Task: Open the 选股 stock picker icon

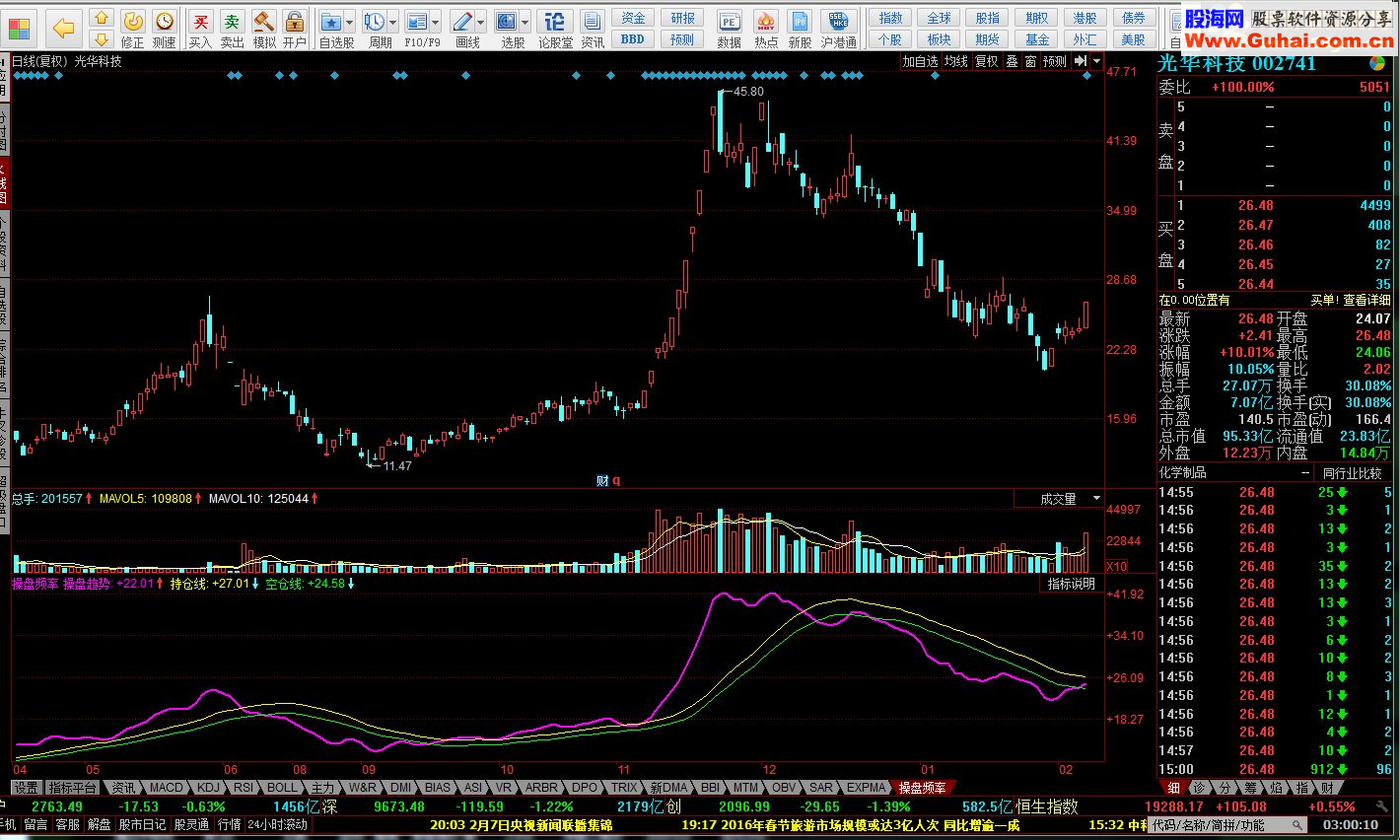Action: pos(507,22)
